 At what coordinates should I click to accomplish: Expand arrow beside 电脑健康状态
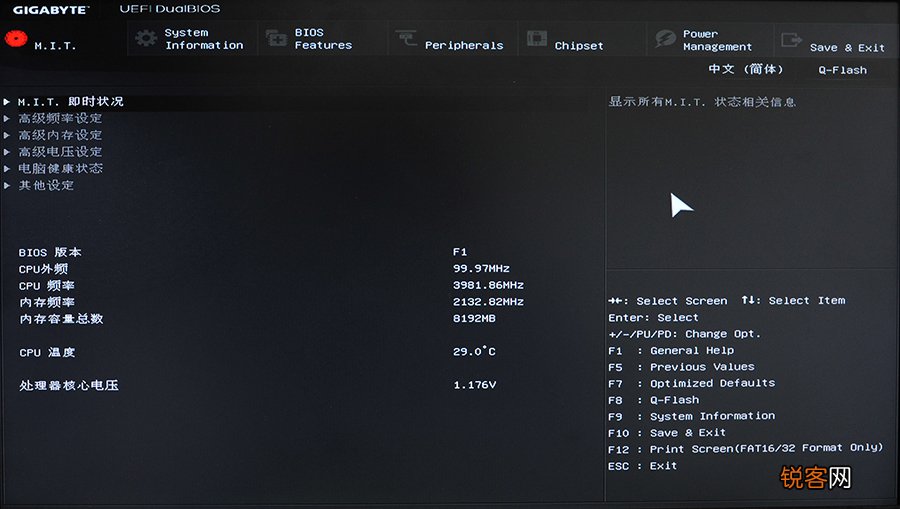coord(7,169)
